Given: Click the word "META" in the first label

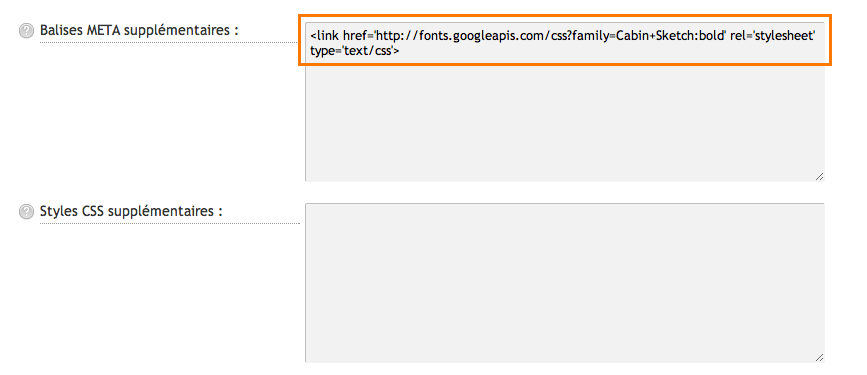Looking at the screenshot, I should pos(104,30).
